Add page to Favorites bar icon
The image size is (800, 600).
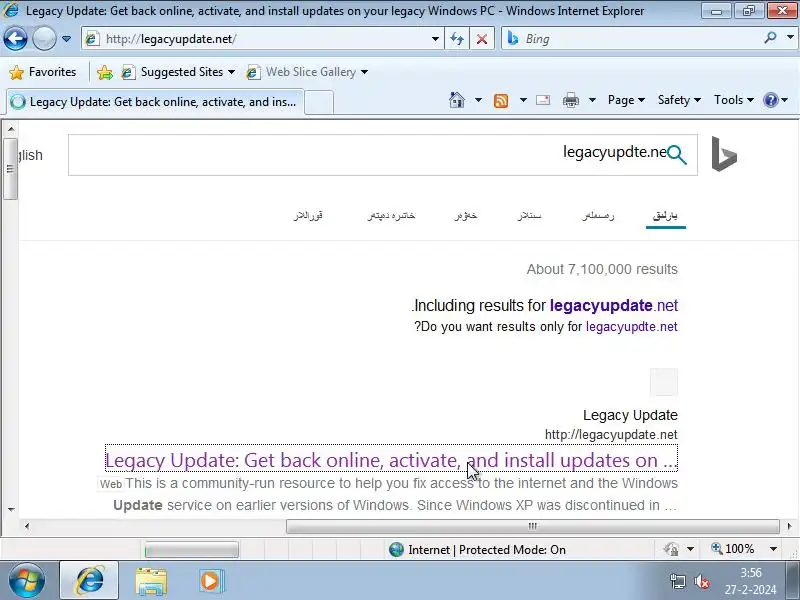point(105,72)
